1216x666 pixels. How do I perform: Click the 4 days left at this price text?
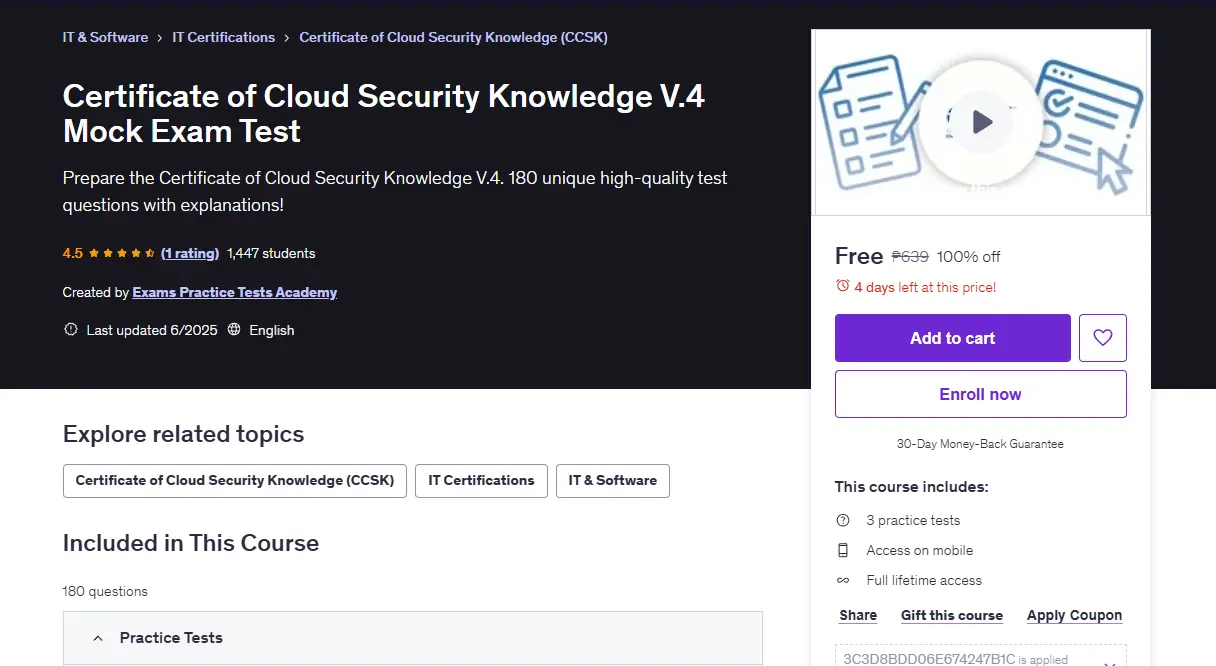pyautogui.click(x=925, y=287)
